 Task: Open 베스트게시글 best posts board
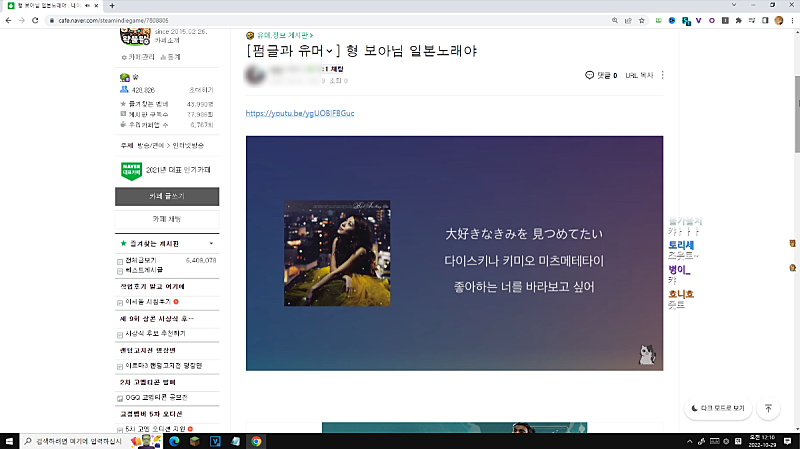(x=144, y=270)
